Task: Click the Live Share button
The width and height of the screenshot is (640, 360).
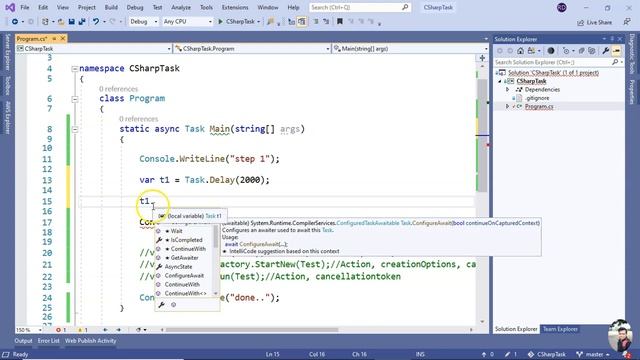Action: [x=595, y=22]
